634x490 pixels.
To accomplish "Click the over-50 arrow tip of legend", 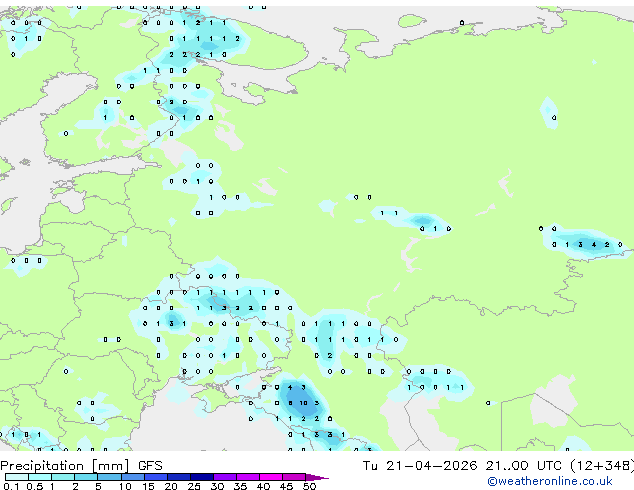I will point(317,477).
